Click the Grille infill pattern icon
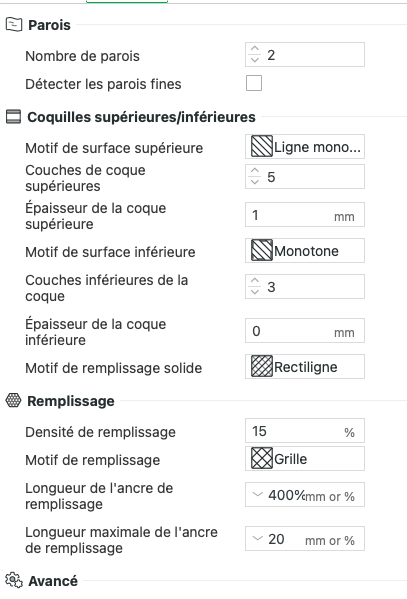This screenshot has height=599, width=407. pos(262,458)
